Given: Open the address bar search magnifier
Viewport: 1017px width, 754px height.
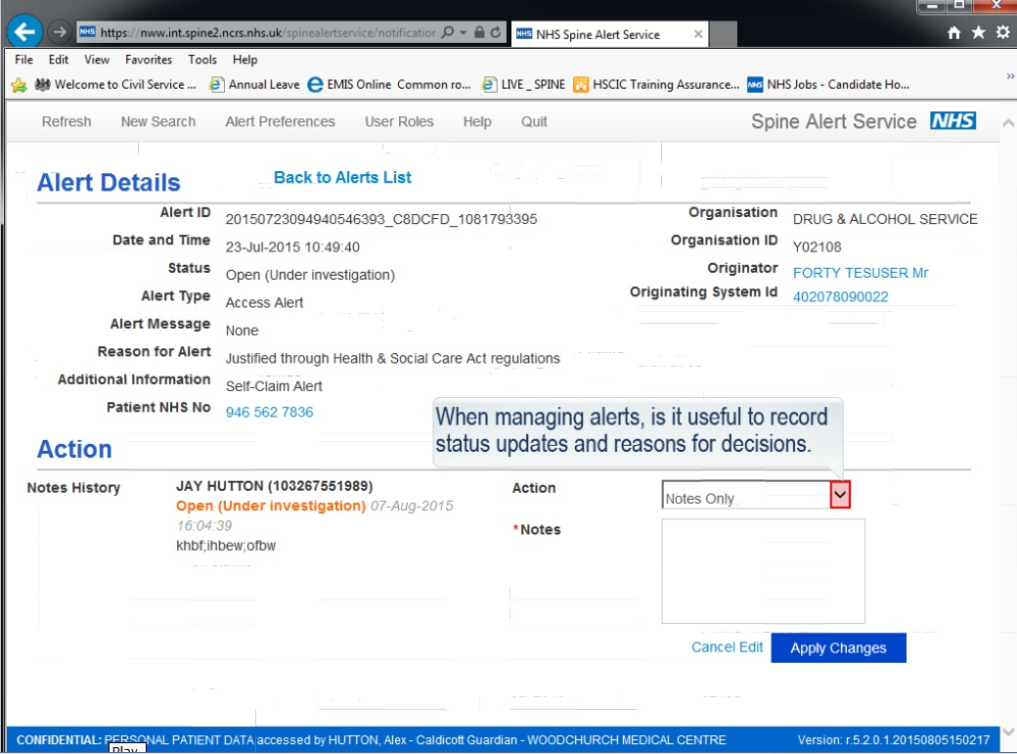Looking at the screenshot, I should (x=448, y=32).
